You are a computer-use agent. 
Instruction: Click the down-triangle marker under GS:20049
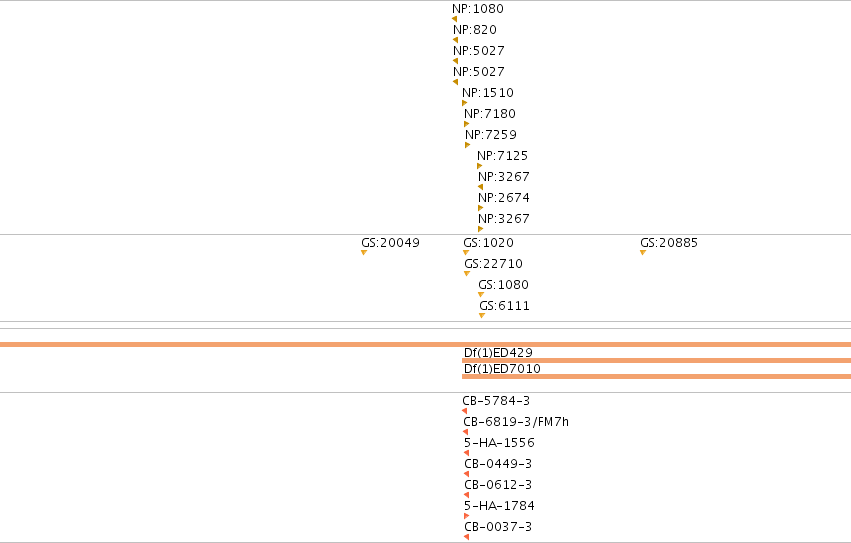364,252
